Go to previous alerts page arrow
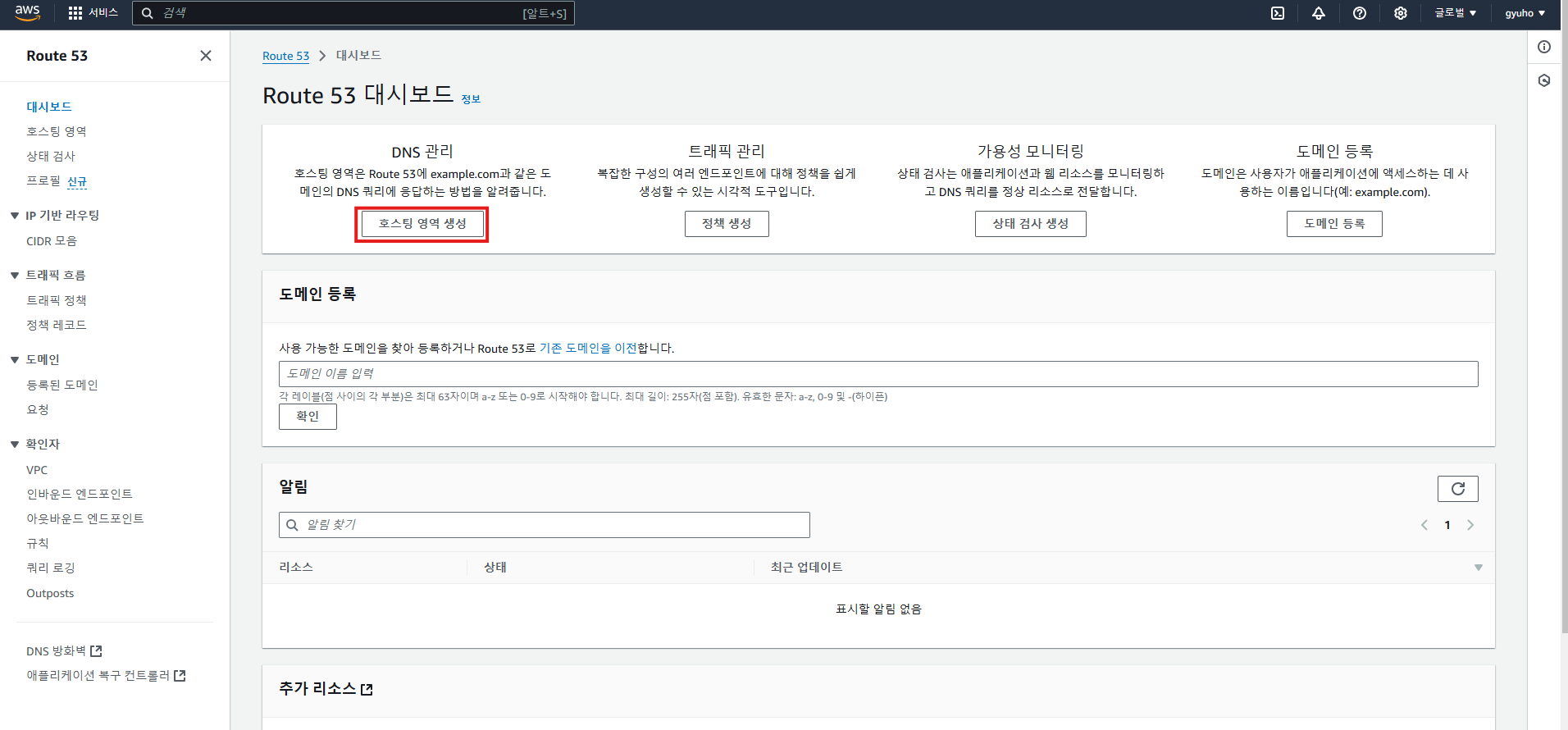 tap(1424, 525)
